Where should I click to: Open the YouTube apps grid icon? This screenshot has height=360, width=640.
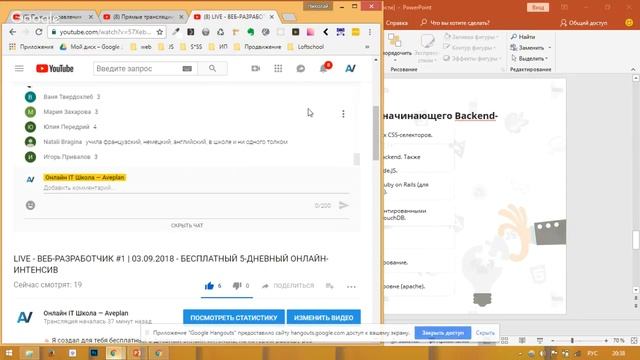(x=278, y=69)
